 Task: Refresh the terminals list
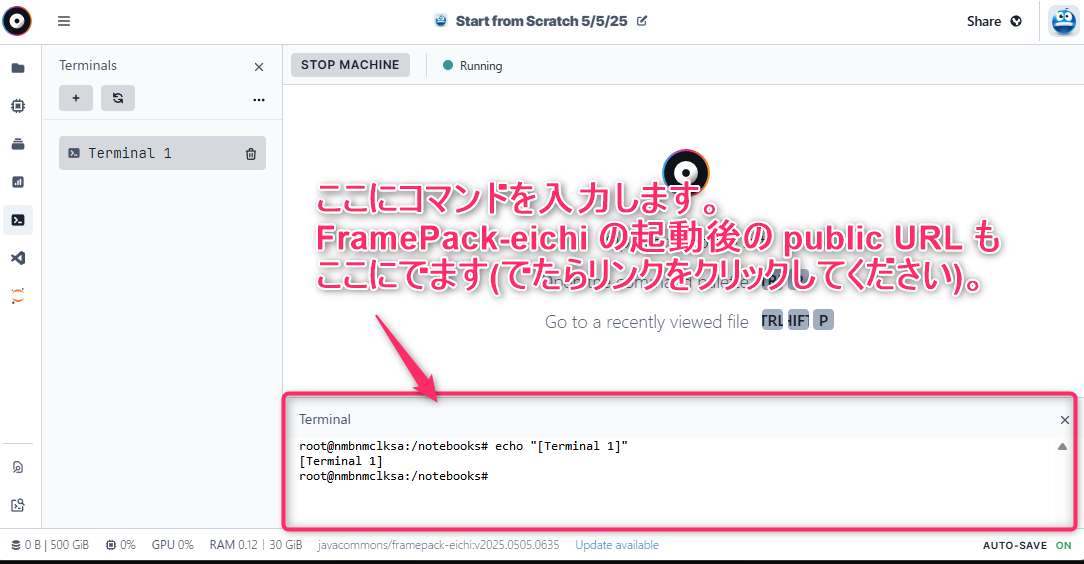[x=118, y=98]
